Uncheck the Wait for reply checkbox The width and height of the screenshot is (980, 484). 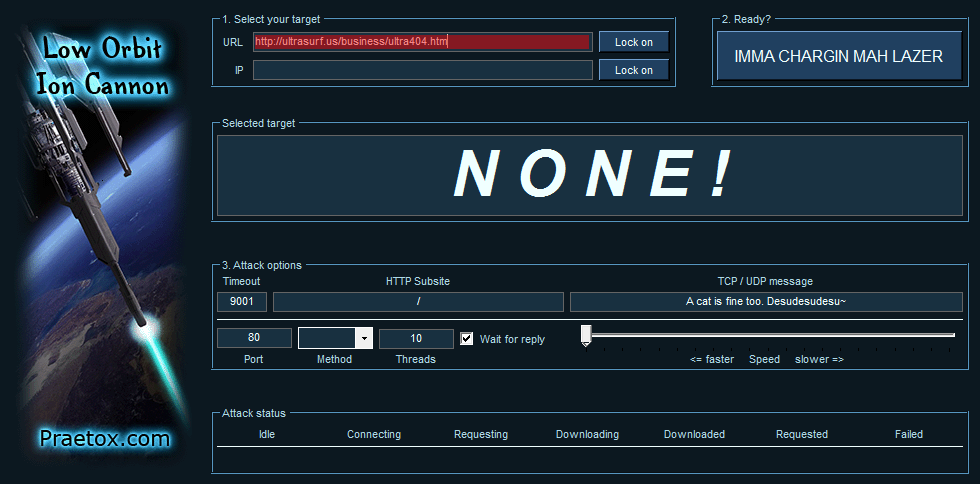point(466,338)
